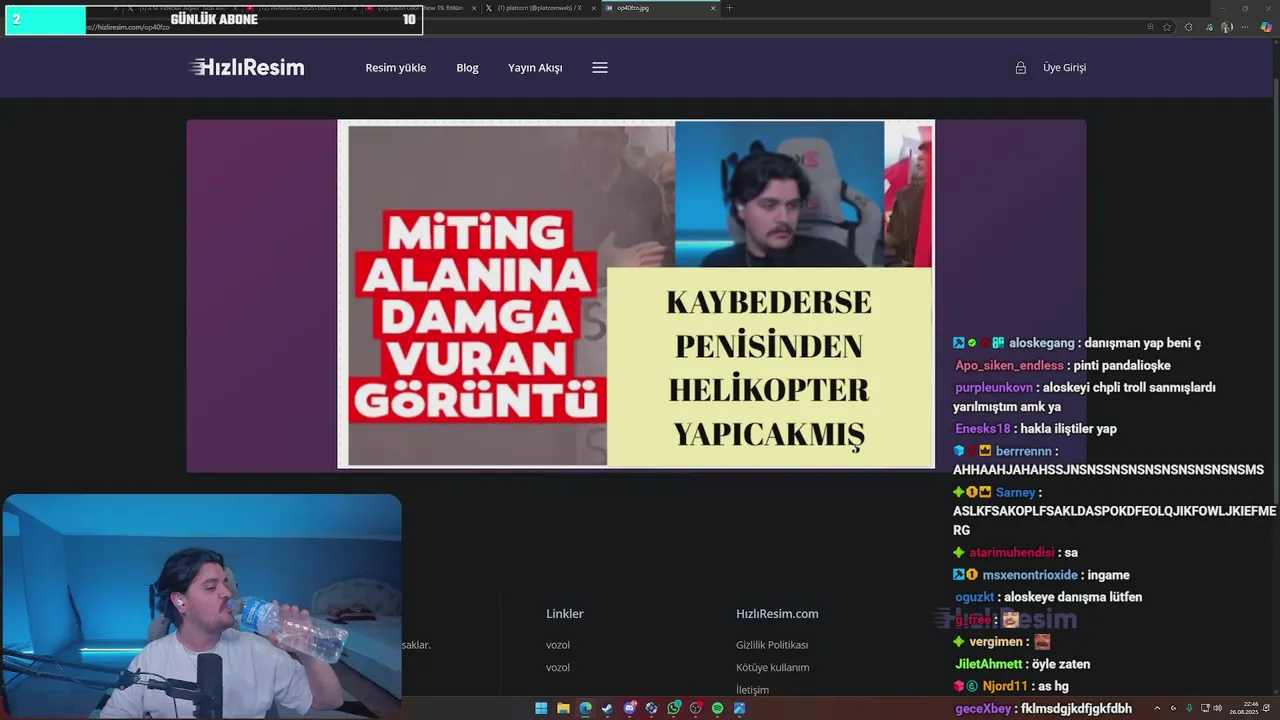The width and height of the screenshot is (1280, 720).
Task: Open Microsoft Edge from the taskbar
Action: (585, 708)
